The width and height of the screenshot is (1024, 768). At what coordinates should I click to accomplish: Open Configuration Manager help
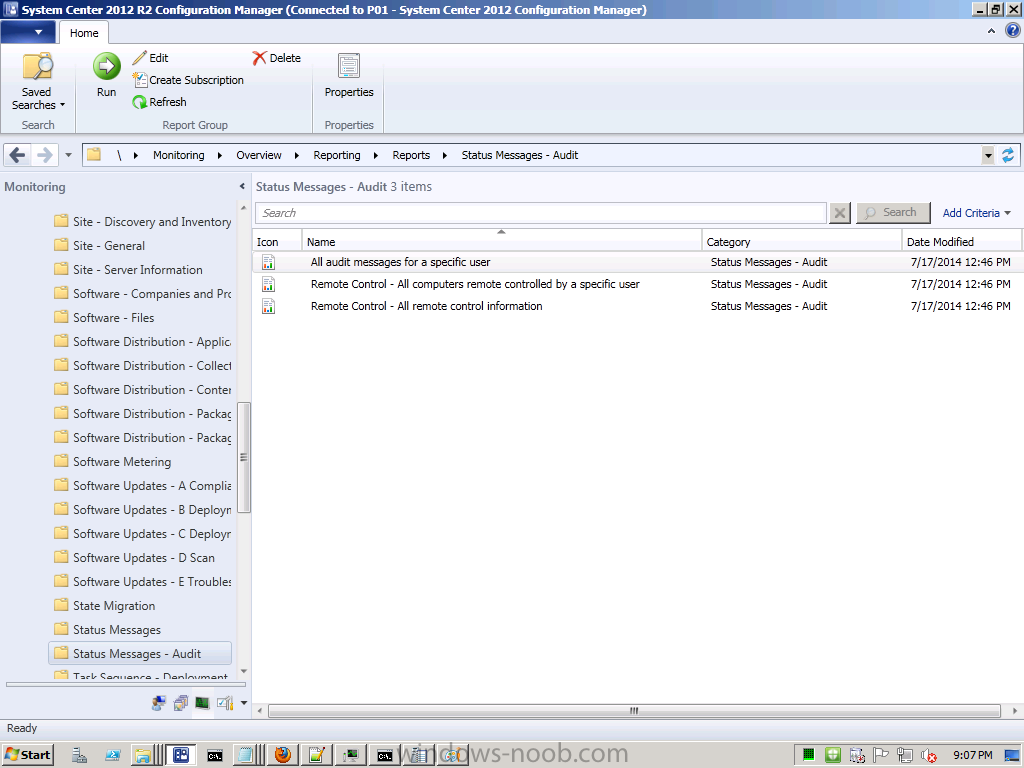click(1012, 31)
